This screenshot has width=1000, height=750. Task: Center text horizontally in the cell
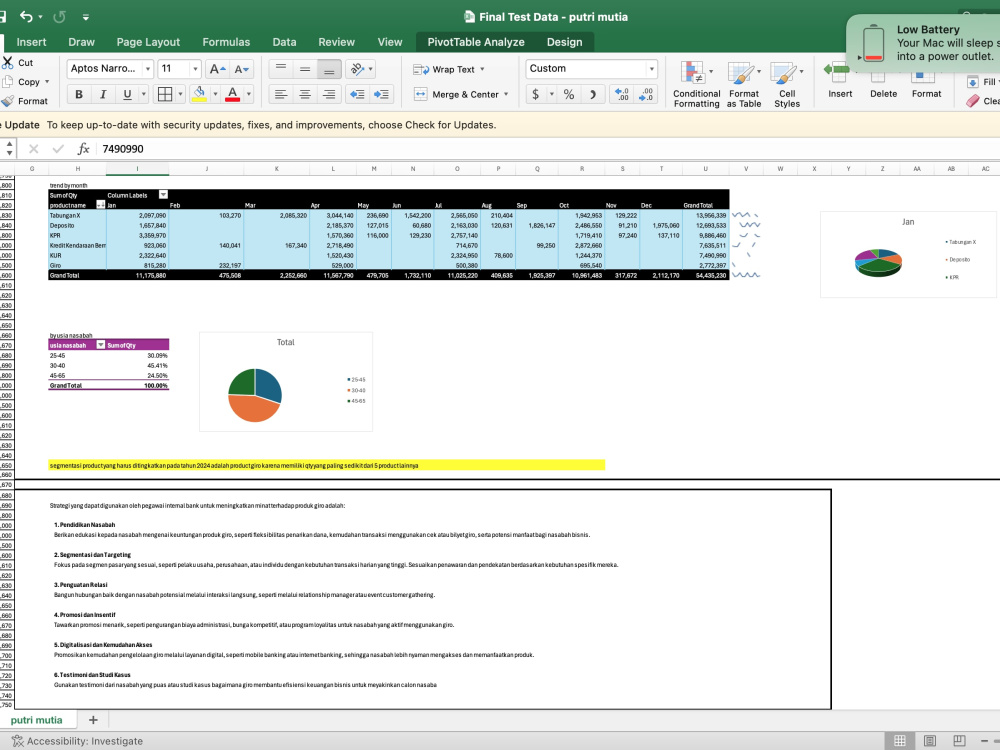coord(305,94)
